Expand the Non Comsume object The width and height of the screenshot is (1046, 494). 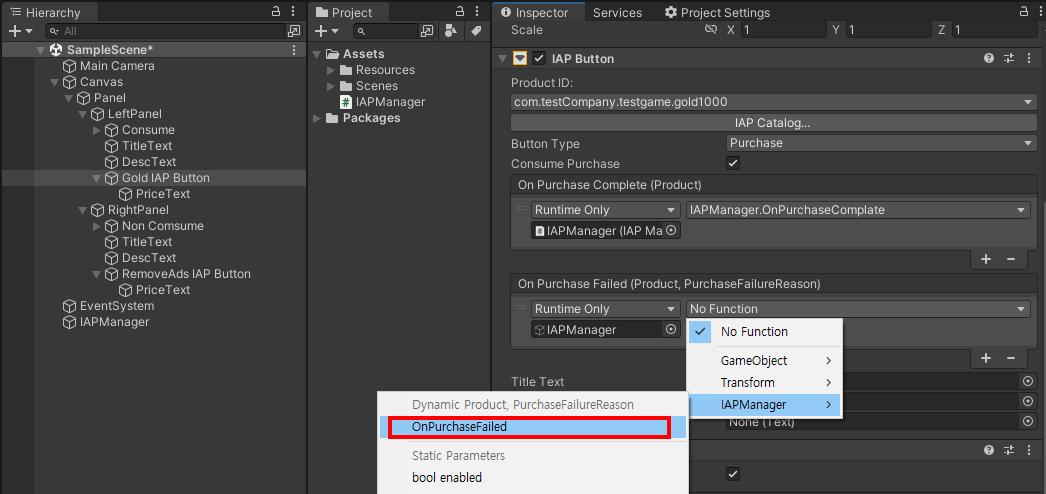(x=97, y=226)
